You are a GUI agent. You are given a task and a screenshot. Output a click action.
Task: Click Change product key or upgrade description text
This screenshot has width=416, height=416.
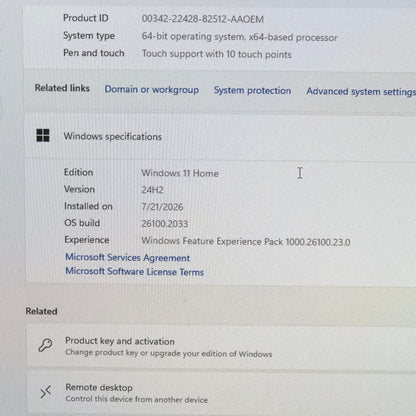[x=169, y=353]
